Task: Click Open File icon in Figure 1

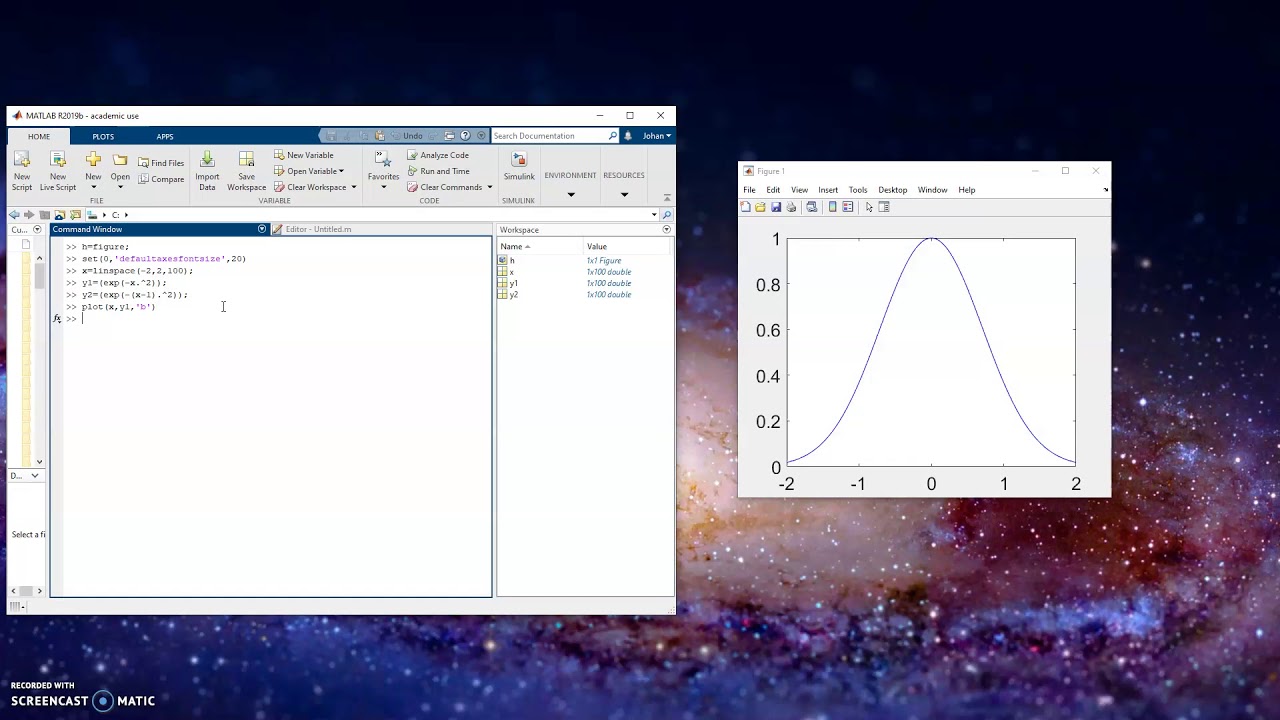Action: [x=760, y=207]
